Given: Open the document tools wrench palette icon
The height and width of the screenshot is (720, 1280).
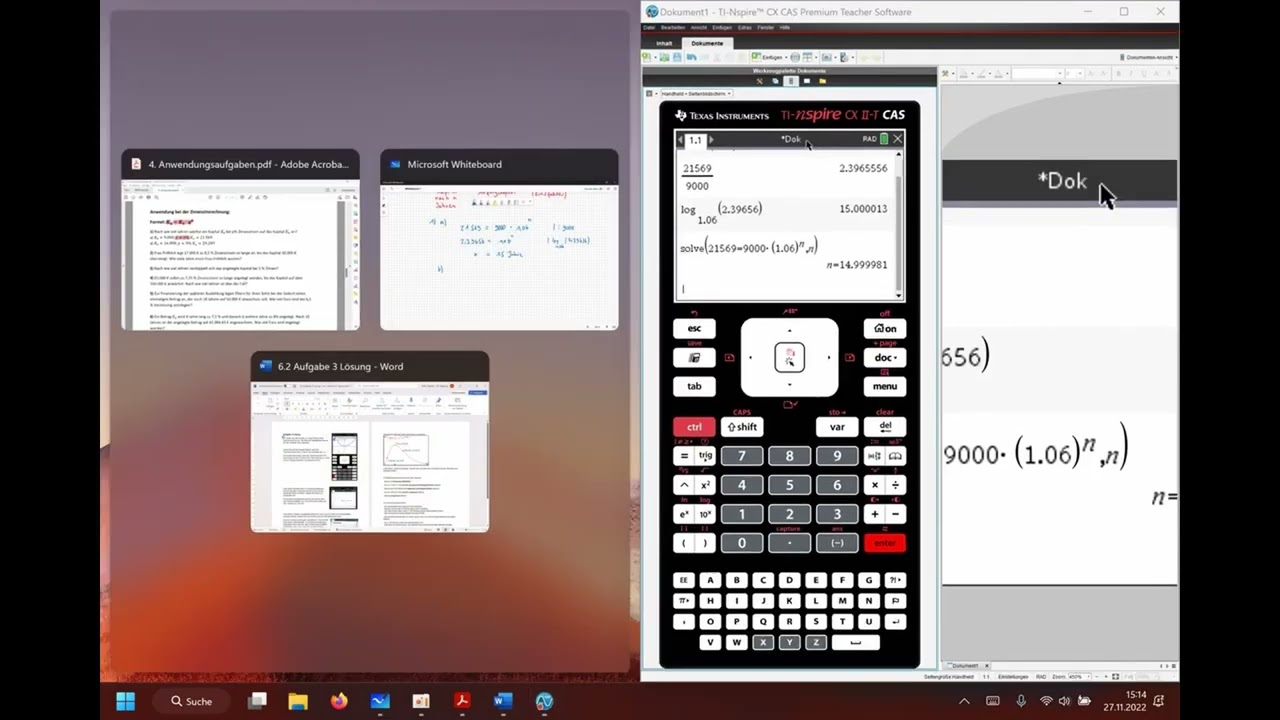Looking at the screenshot, I should coord(758,81).
